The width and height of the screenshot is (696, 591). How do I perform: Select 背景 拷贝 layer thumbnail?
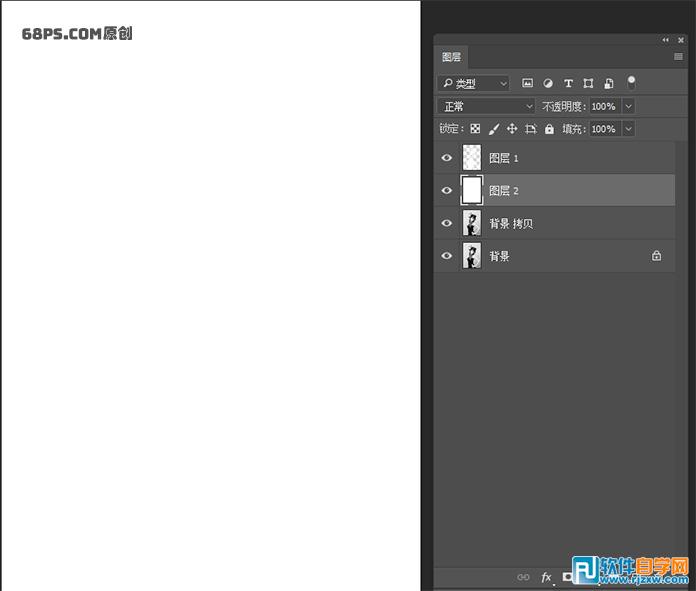(471, 223)
